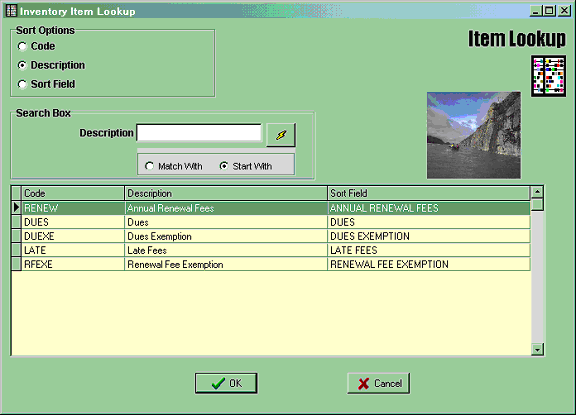Select the Dues Exemption row
This screenshot has height=415, width=576.
point(271,236)
